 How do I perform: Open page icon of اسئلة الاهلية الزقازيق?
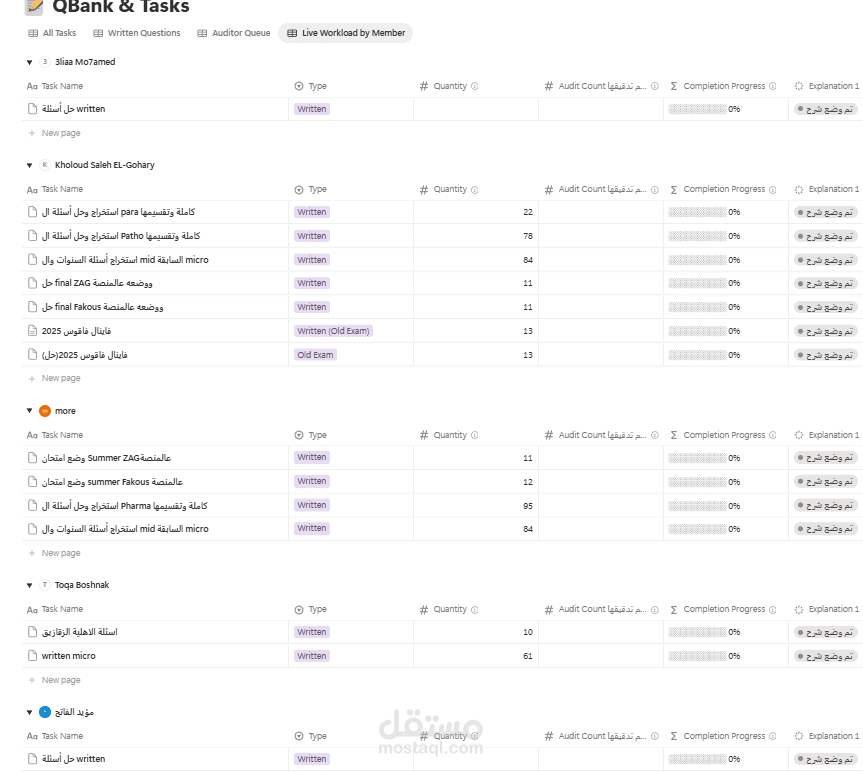coord(32,632)
